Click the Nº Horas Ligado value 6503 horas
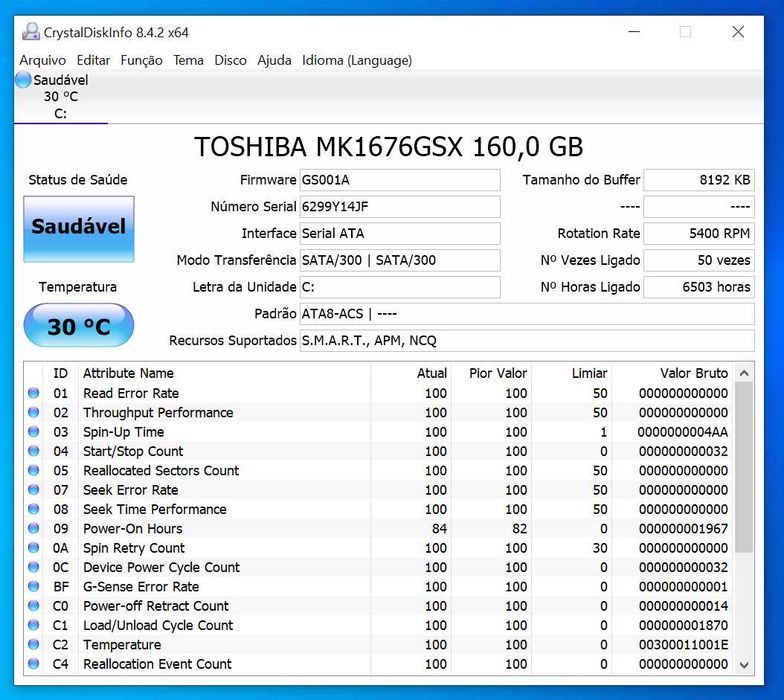 [699, 287]
